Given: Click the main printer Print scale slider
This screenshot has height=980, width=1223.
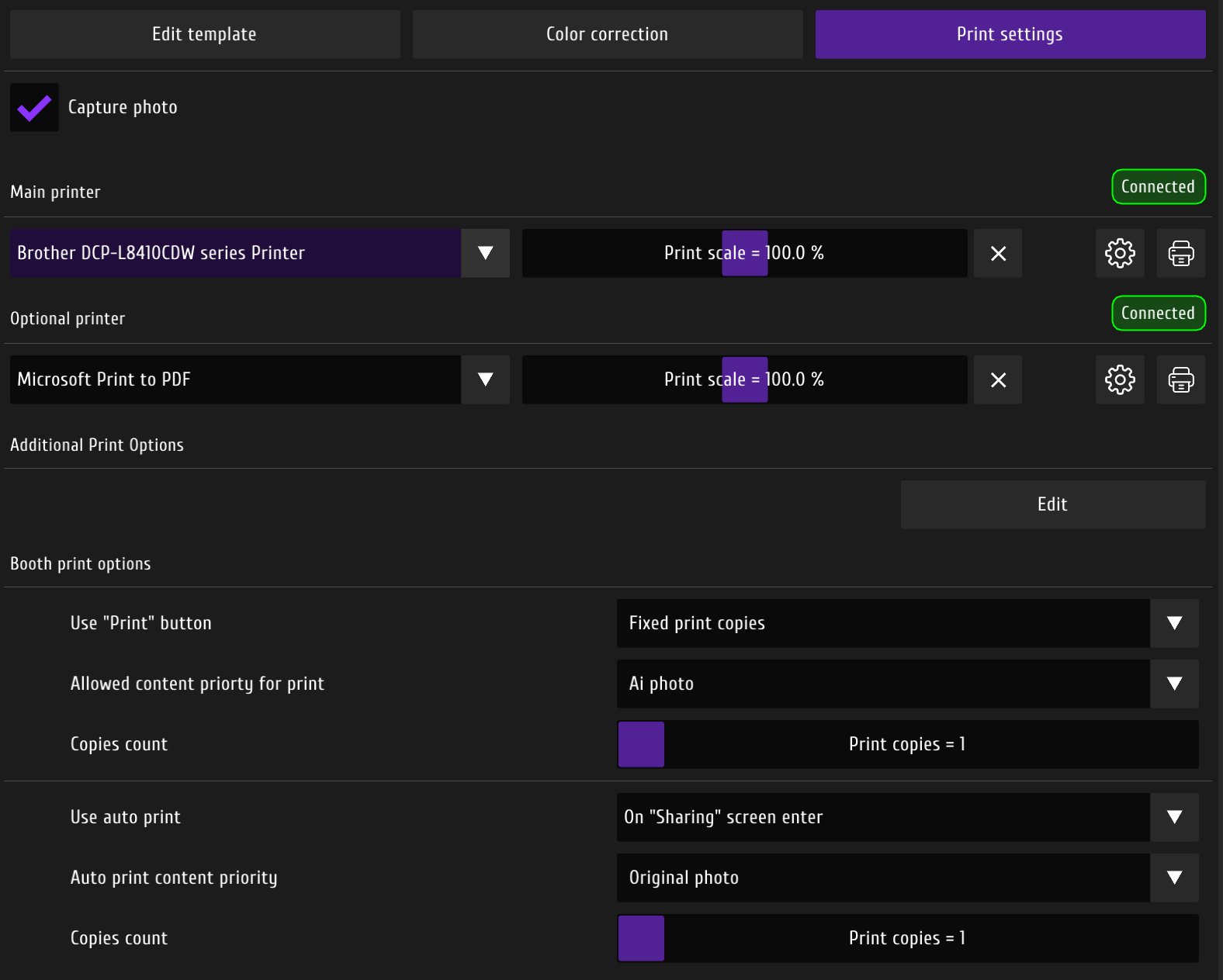Looking at the screenshot, I should 744,253.
